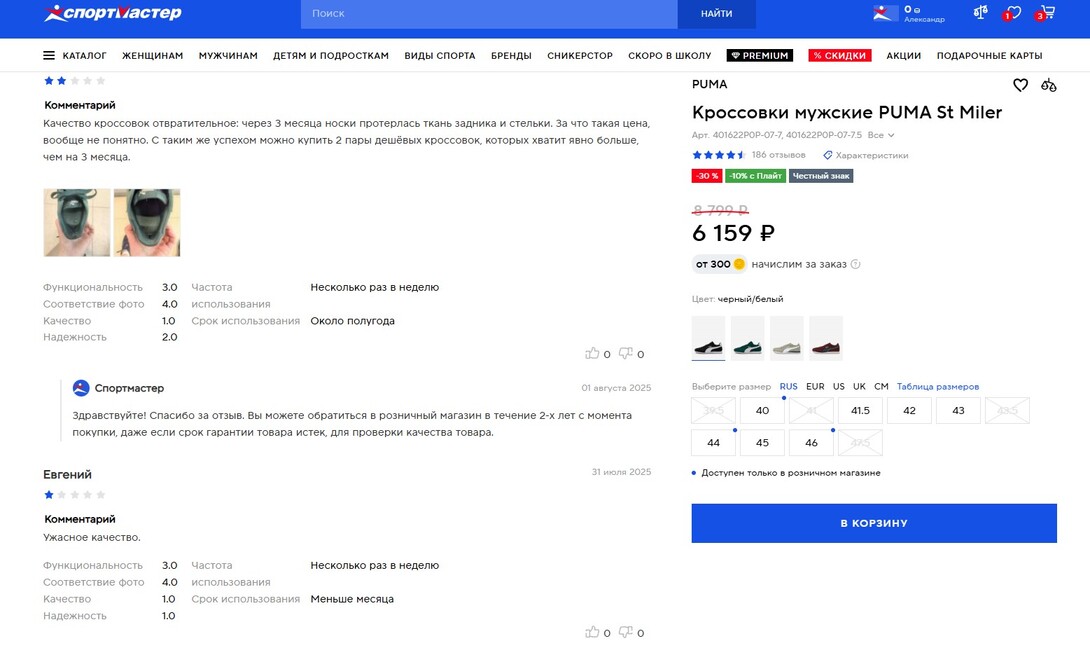Open ВИДЫ СПОРТА menu section

point(440,56)
